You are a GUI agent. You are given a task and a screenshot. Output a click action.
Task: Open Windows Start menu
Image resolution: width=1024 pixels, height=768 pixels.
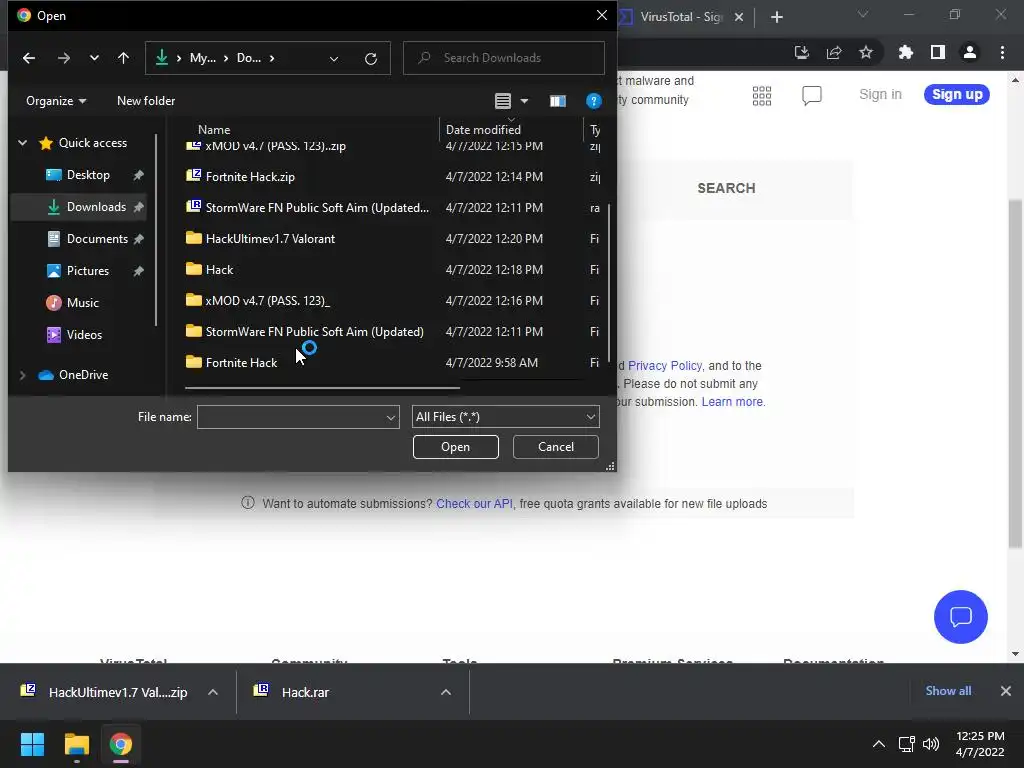[32, 744]
